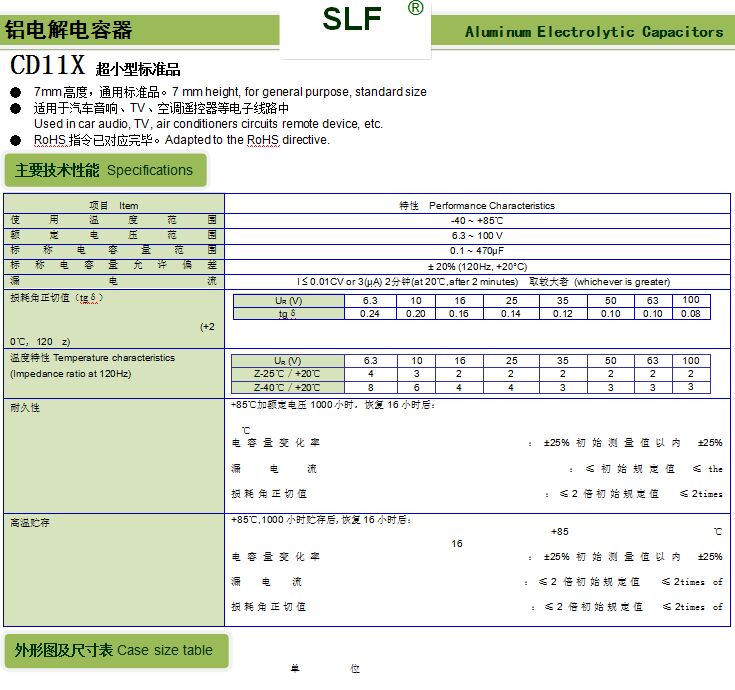
Task: Click "(Impedance ratio at 120Hz)" text
Action: tap(71, 374)
